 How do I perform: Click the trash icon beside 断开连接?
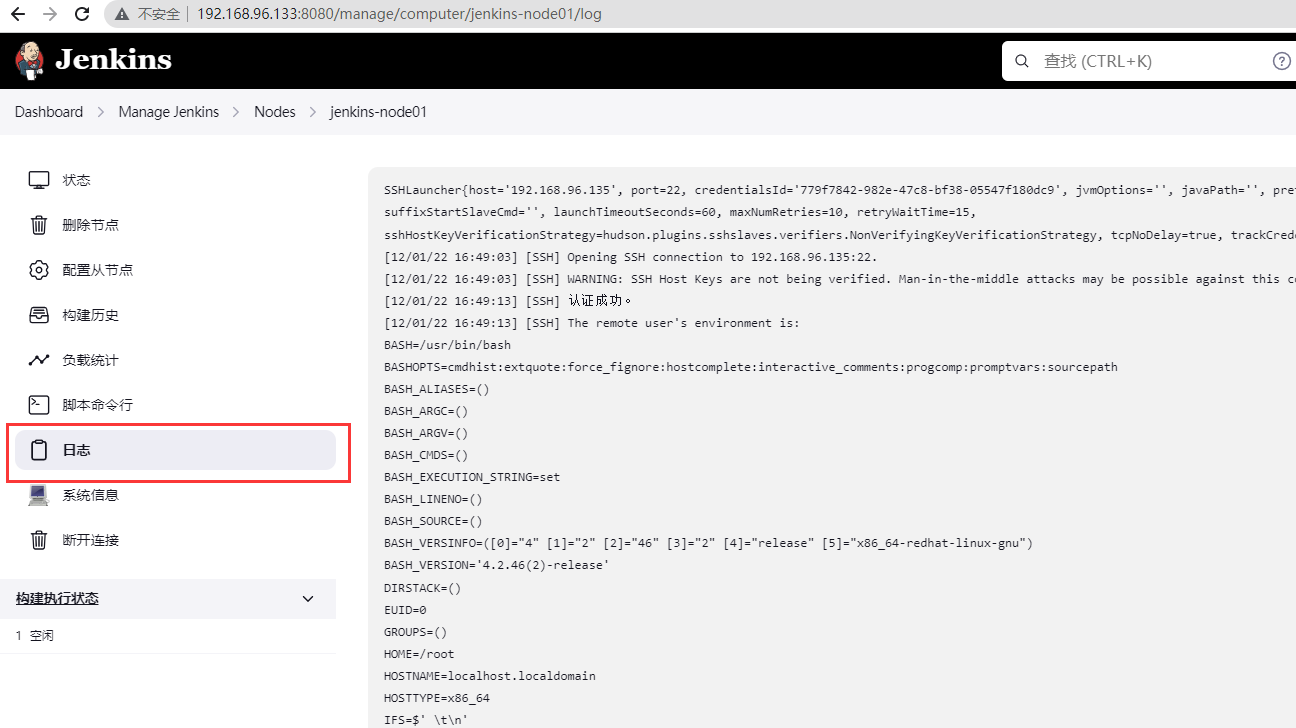(39, 540)
